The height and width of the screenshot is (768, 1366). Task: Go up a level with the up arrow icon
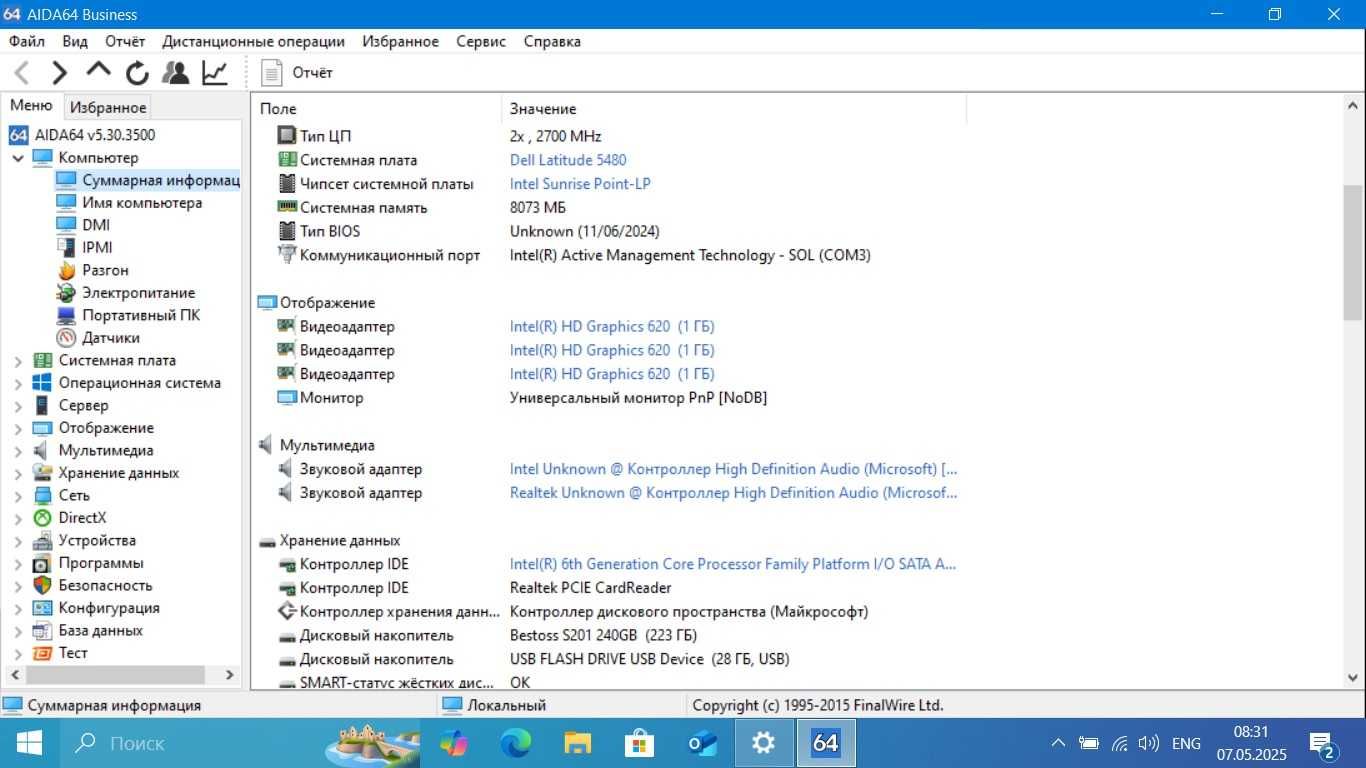[98, 71]
